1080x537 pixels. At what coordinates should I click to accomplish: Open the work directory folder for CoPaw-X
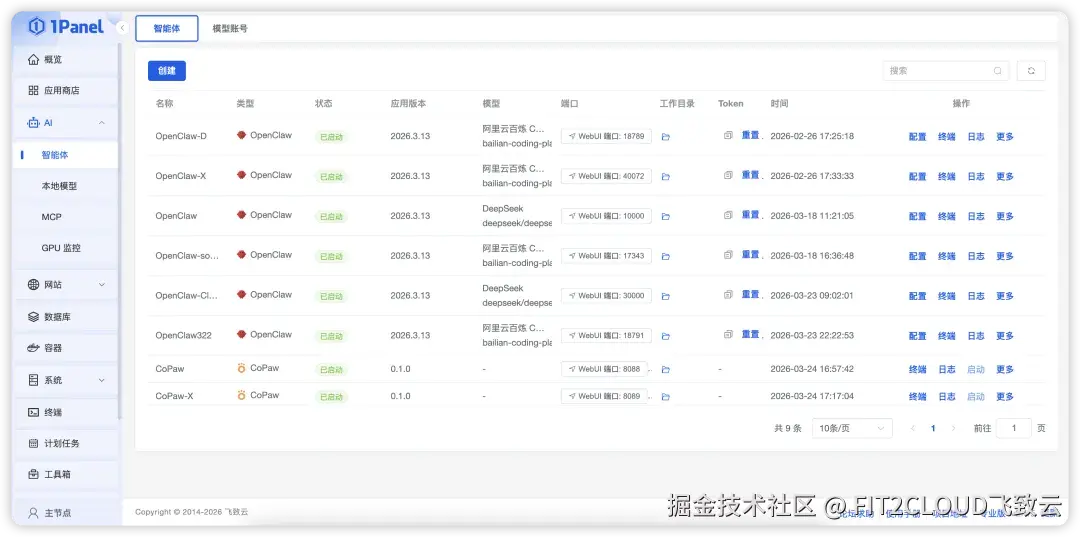(665, 397)
